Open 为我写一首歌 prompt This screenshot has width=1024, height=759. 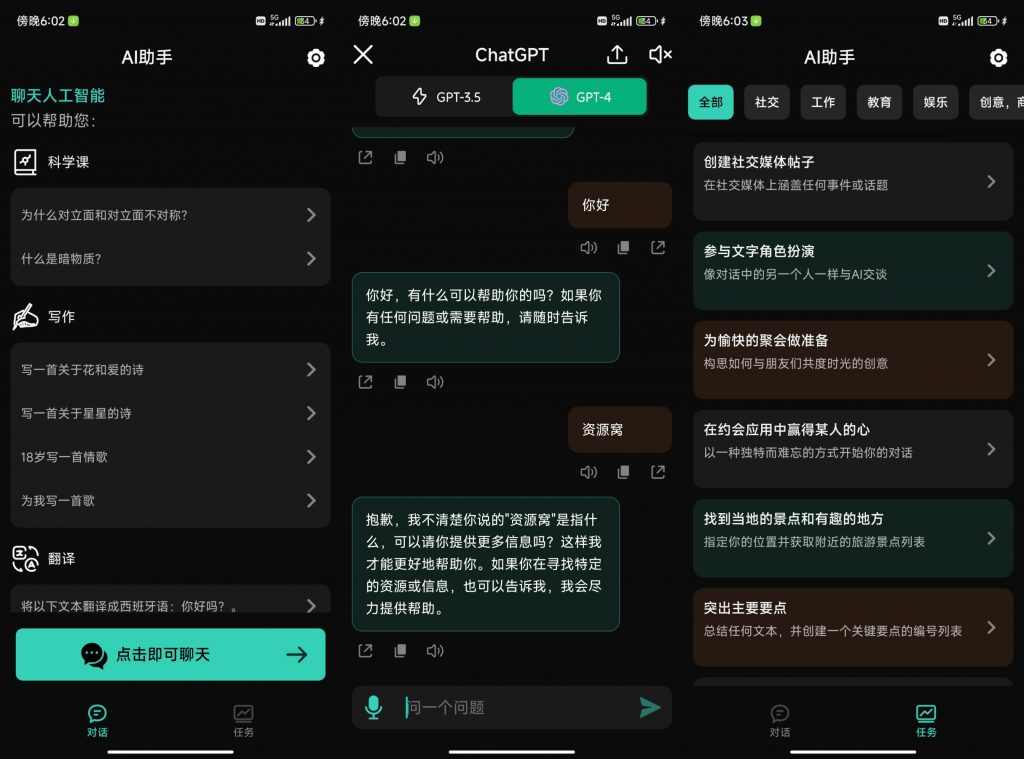[x=170, y=500]
